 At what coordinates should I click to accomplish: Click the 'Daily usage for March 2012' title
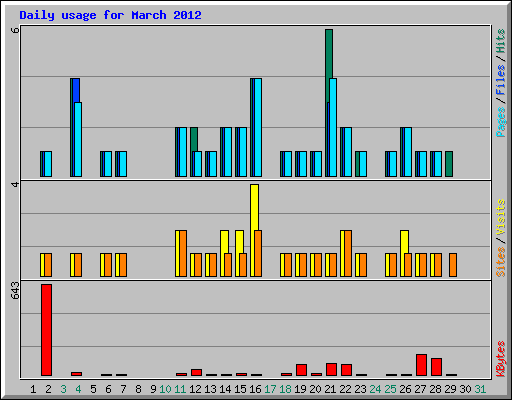pos(110,15)
